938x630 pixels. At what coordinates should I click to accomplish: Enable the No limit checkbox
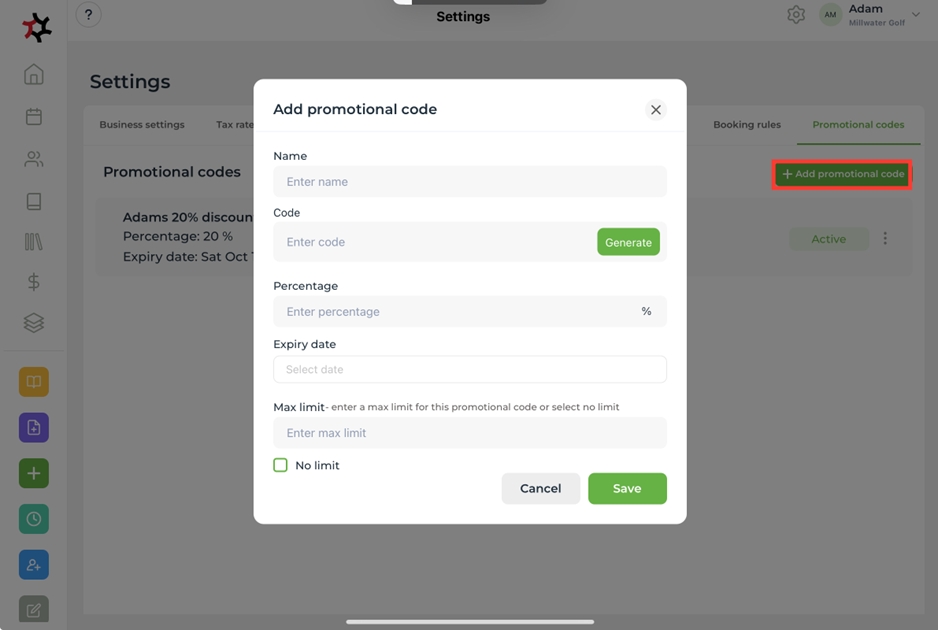(x=281, y=465)
